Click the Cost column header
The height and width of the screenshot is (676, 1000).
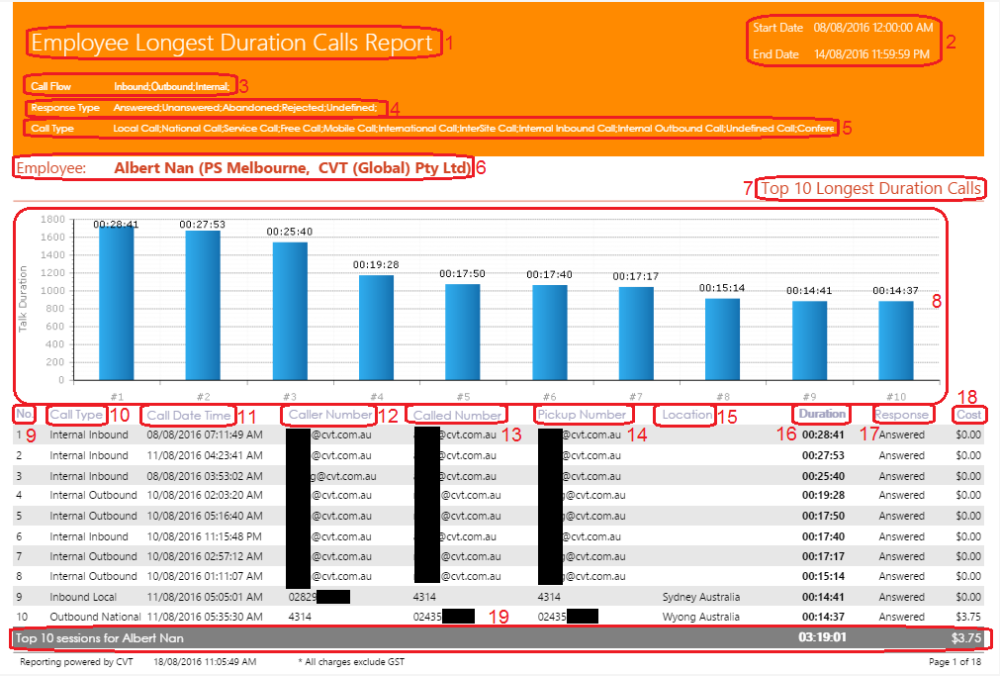[x=968, y=415]
